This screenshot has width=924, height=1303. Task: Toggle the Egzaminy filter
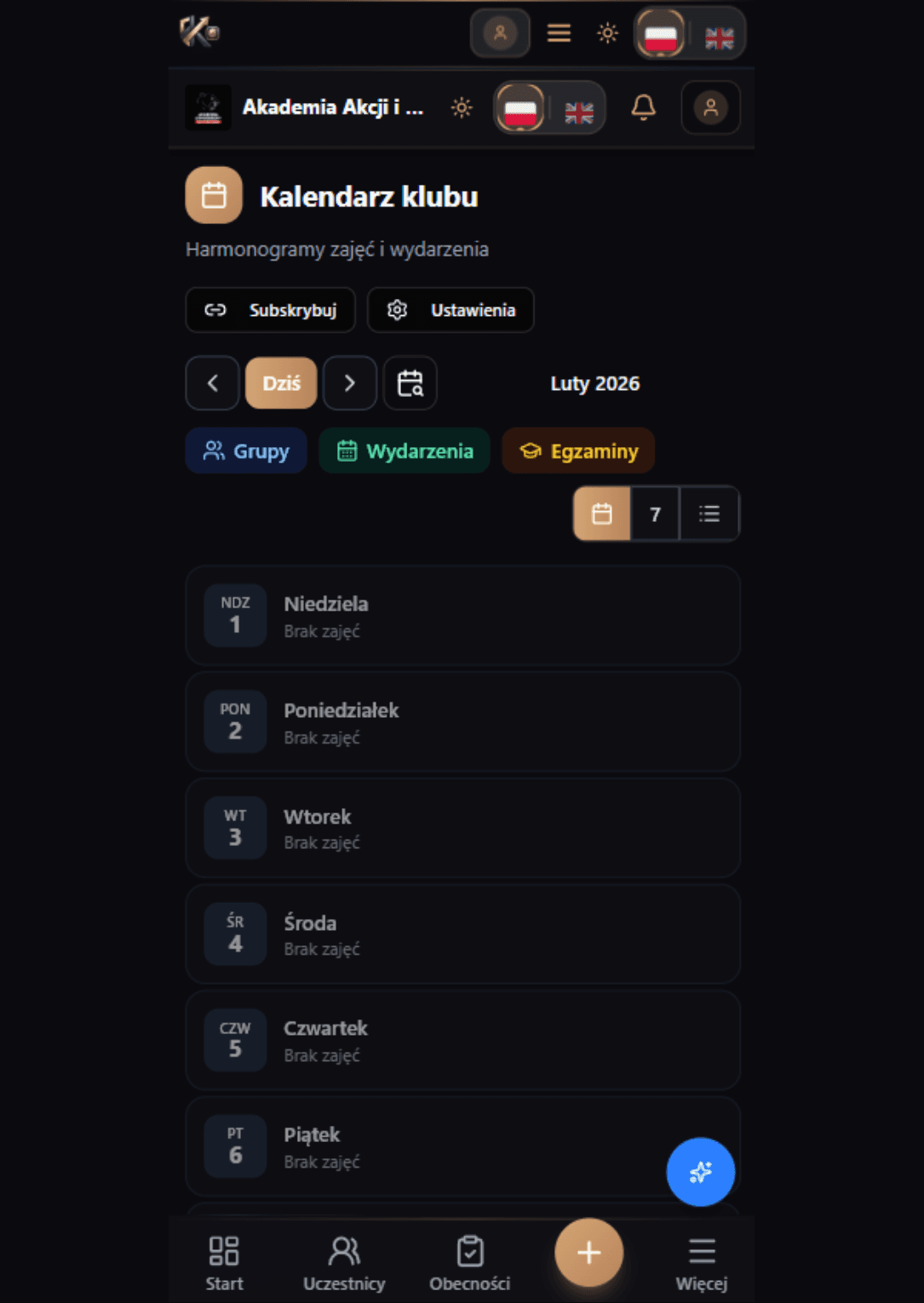click(x=578, y=451)
